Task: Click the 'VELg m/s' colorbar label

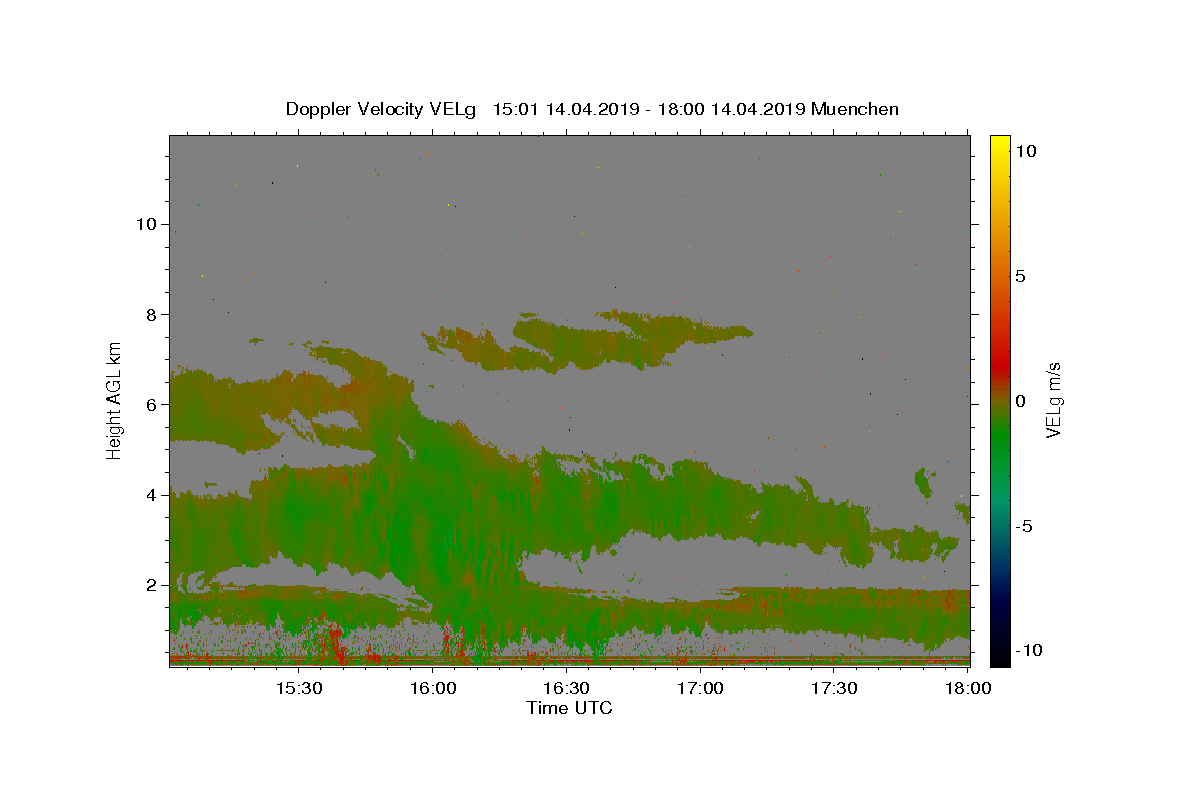Action: [x=1053, y=400]
